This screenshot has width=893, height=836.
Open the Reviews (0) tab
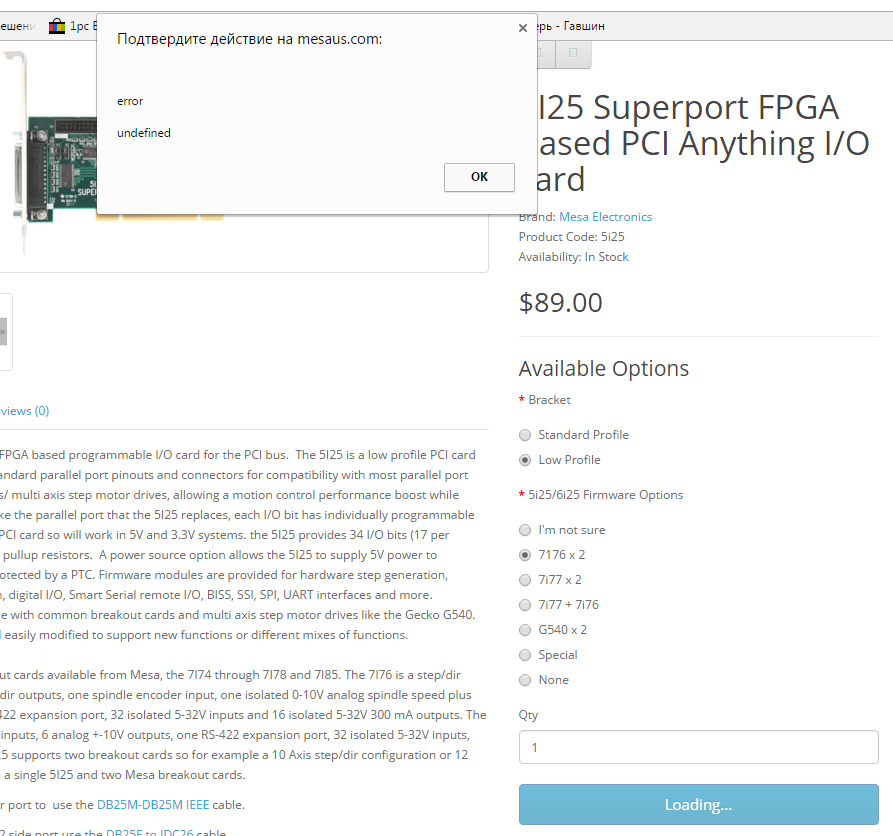[x=24, y=411]
